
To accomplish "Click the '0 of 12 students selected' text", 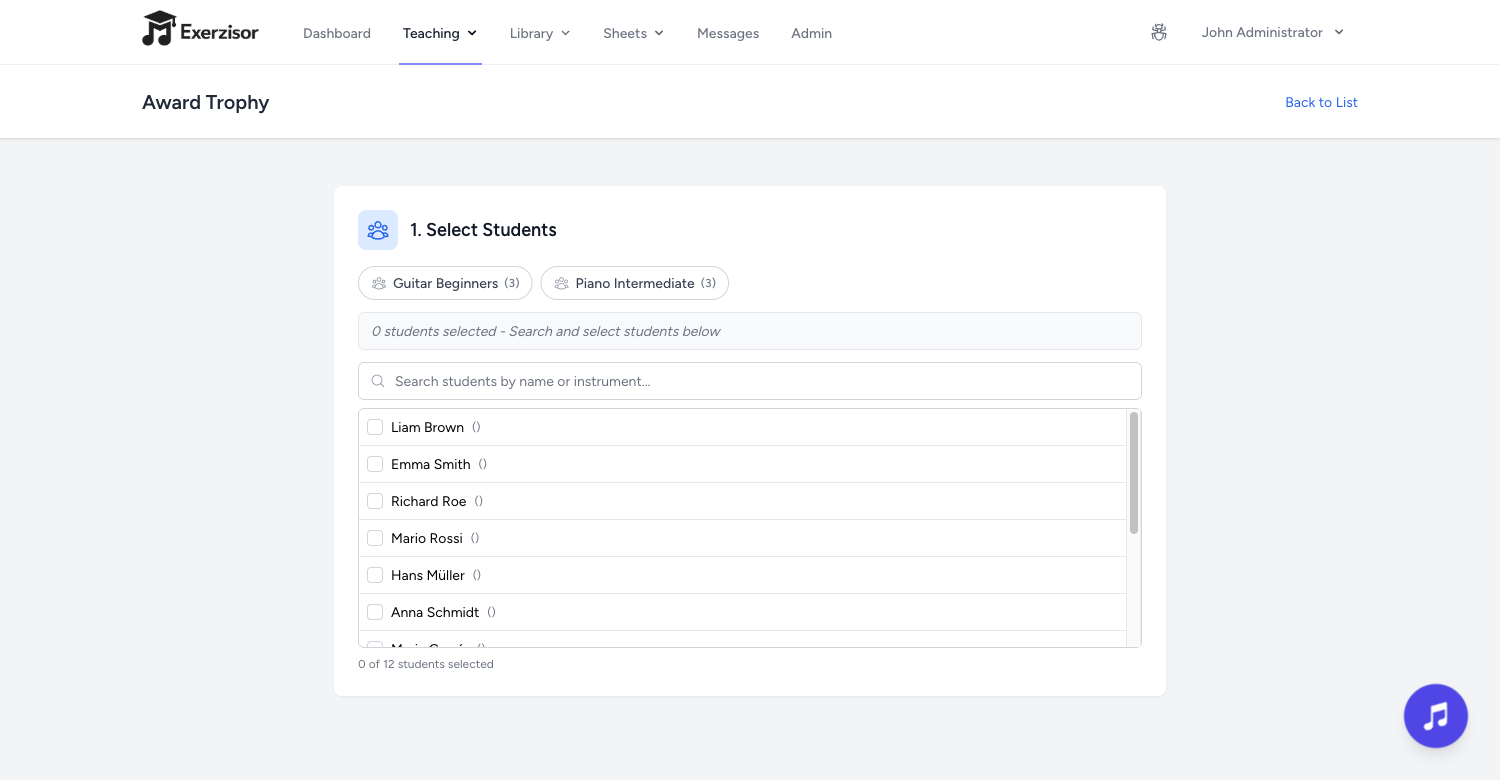I will point(426,664).
